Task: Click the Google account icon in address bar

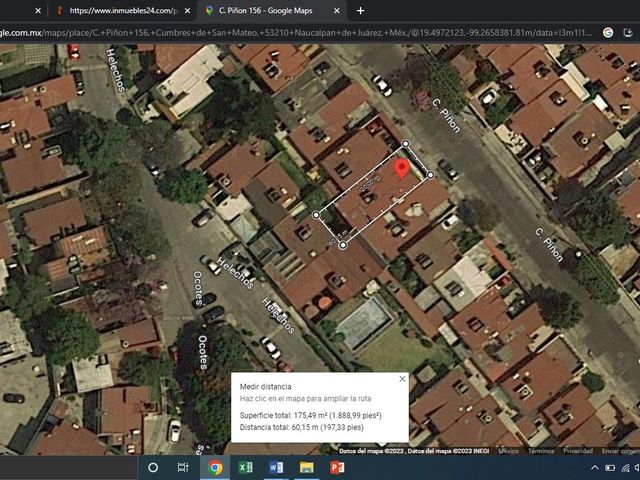Action: point(608,33)
